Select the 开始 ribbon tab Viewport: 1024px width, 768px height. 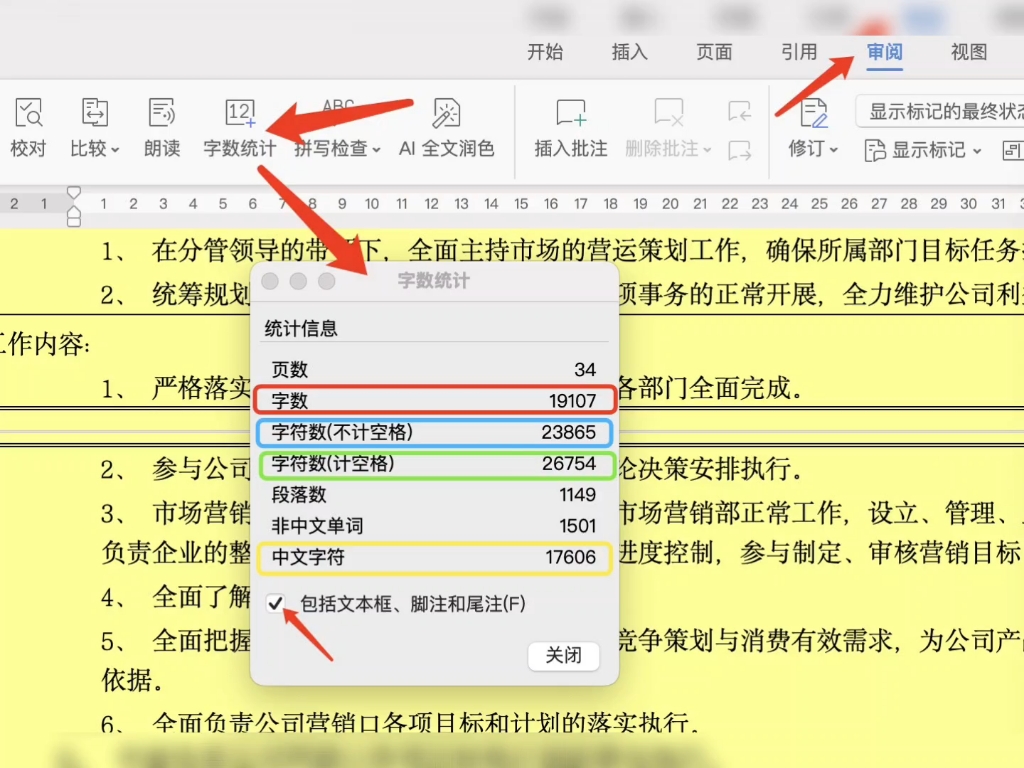pos(545,52)
